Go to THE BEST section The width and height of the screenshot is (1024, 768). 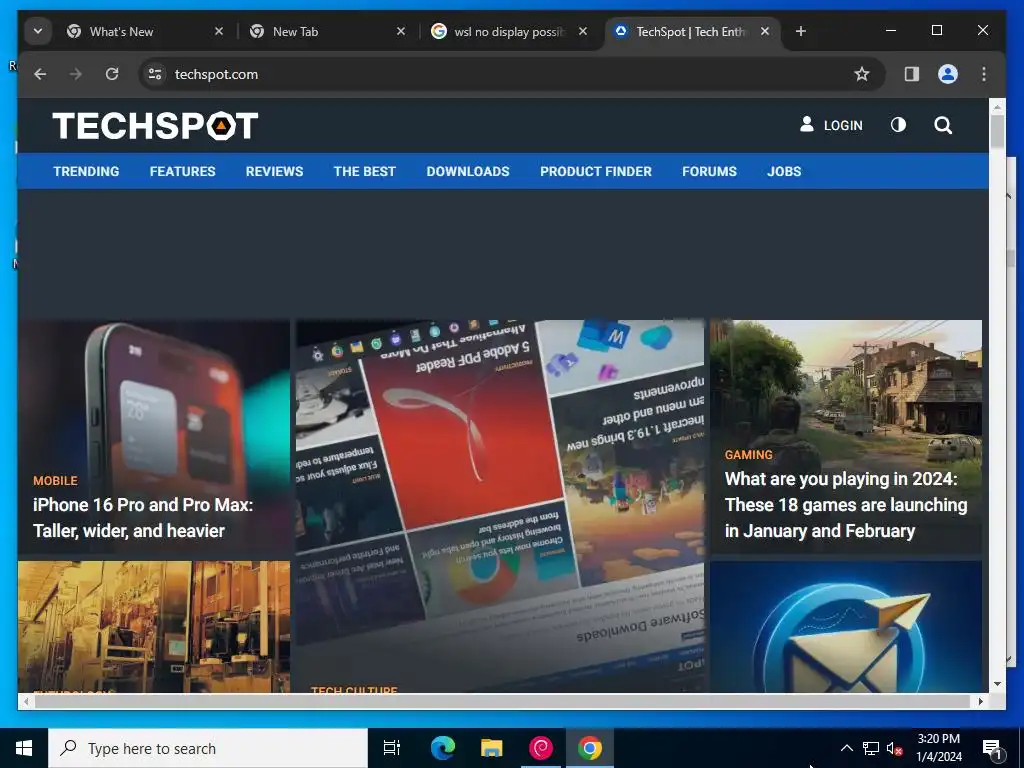364,171
